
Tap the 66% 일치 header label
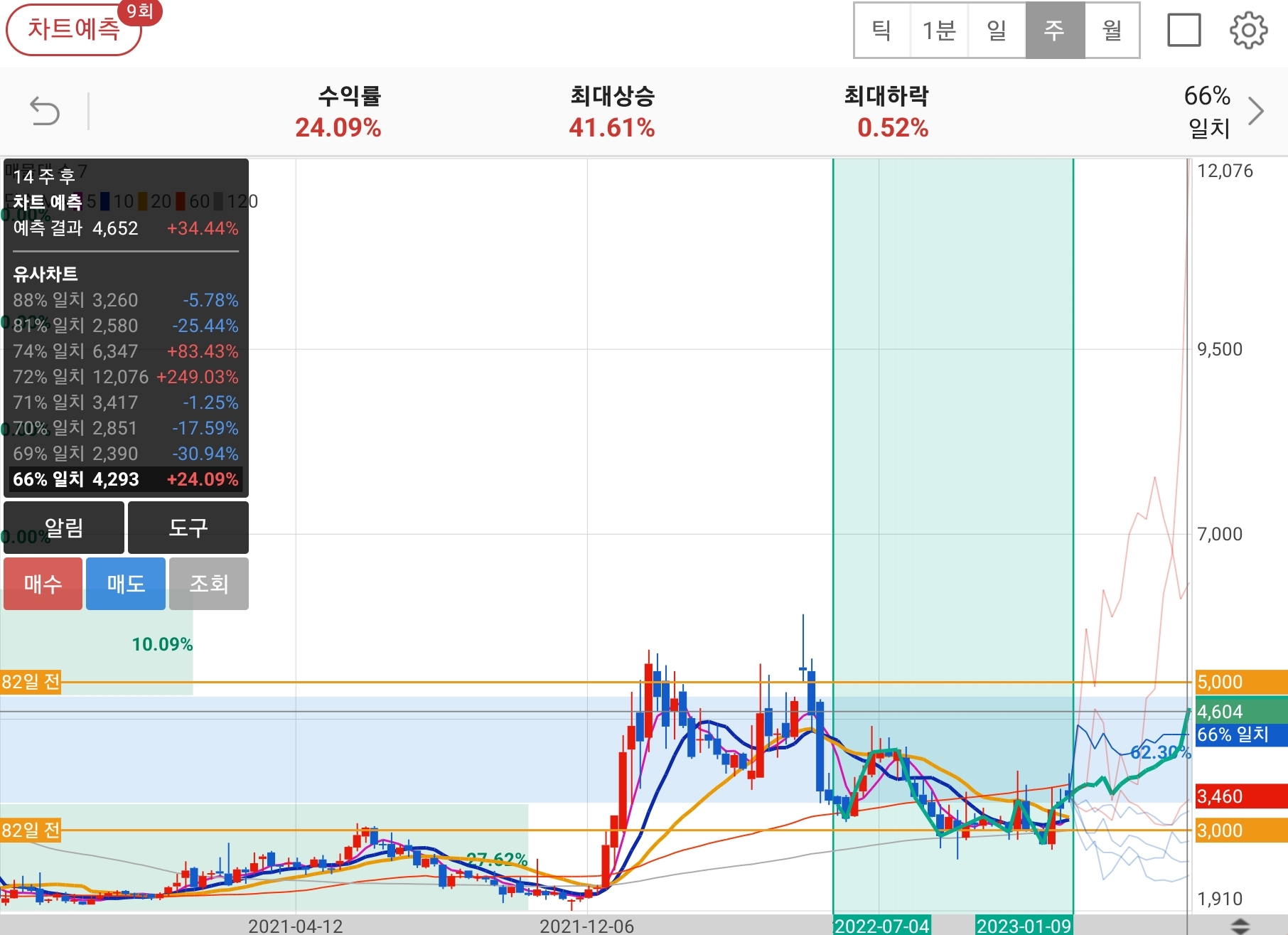(x=1208, y=112)
